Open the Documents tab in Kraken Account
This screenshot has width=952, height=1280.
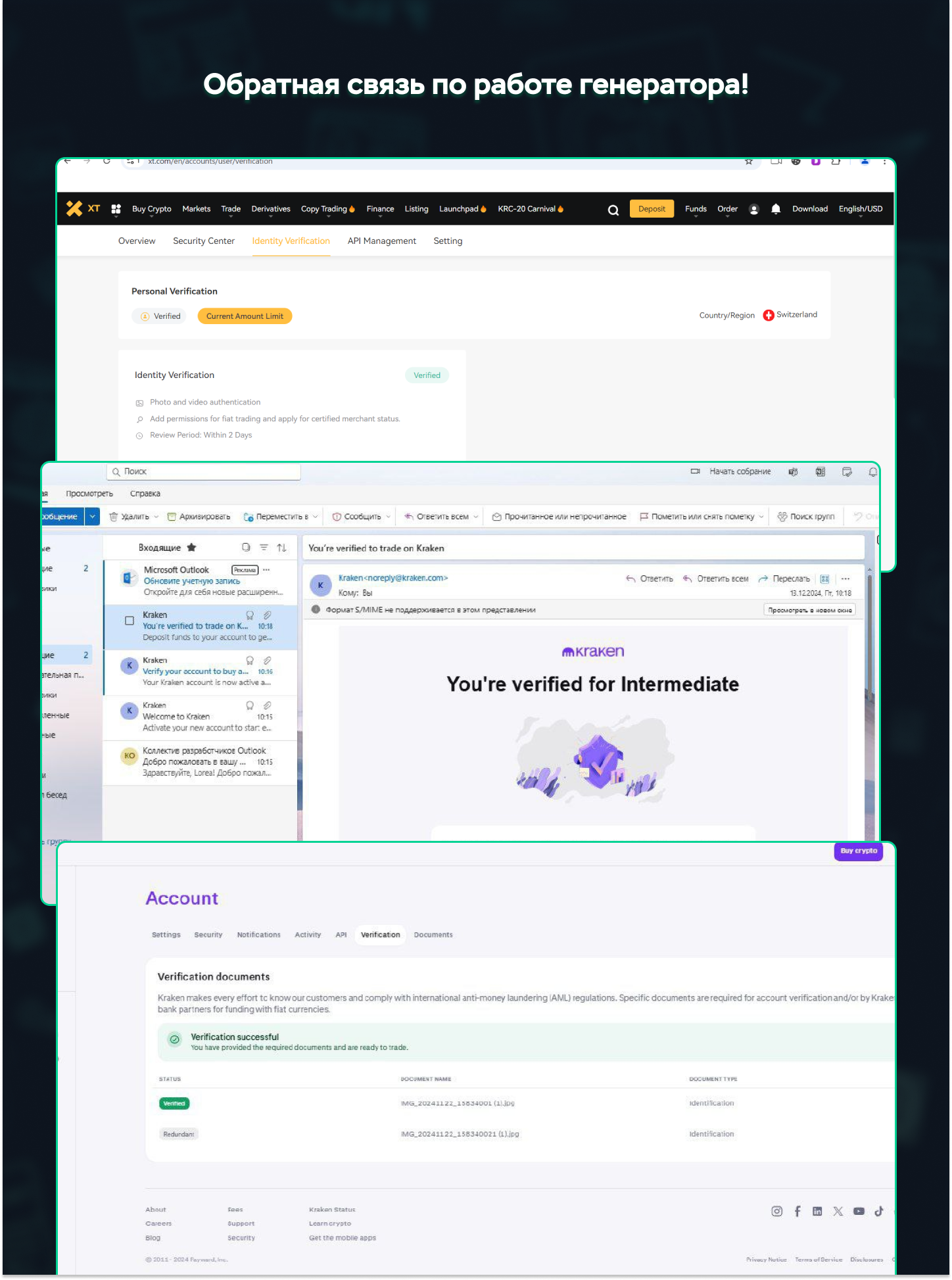click(x=433, y=935)
